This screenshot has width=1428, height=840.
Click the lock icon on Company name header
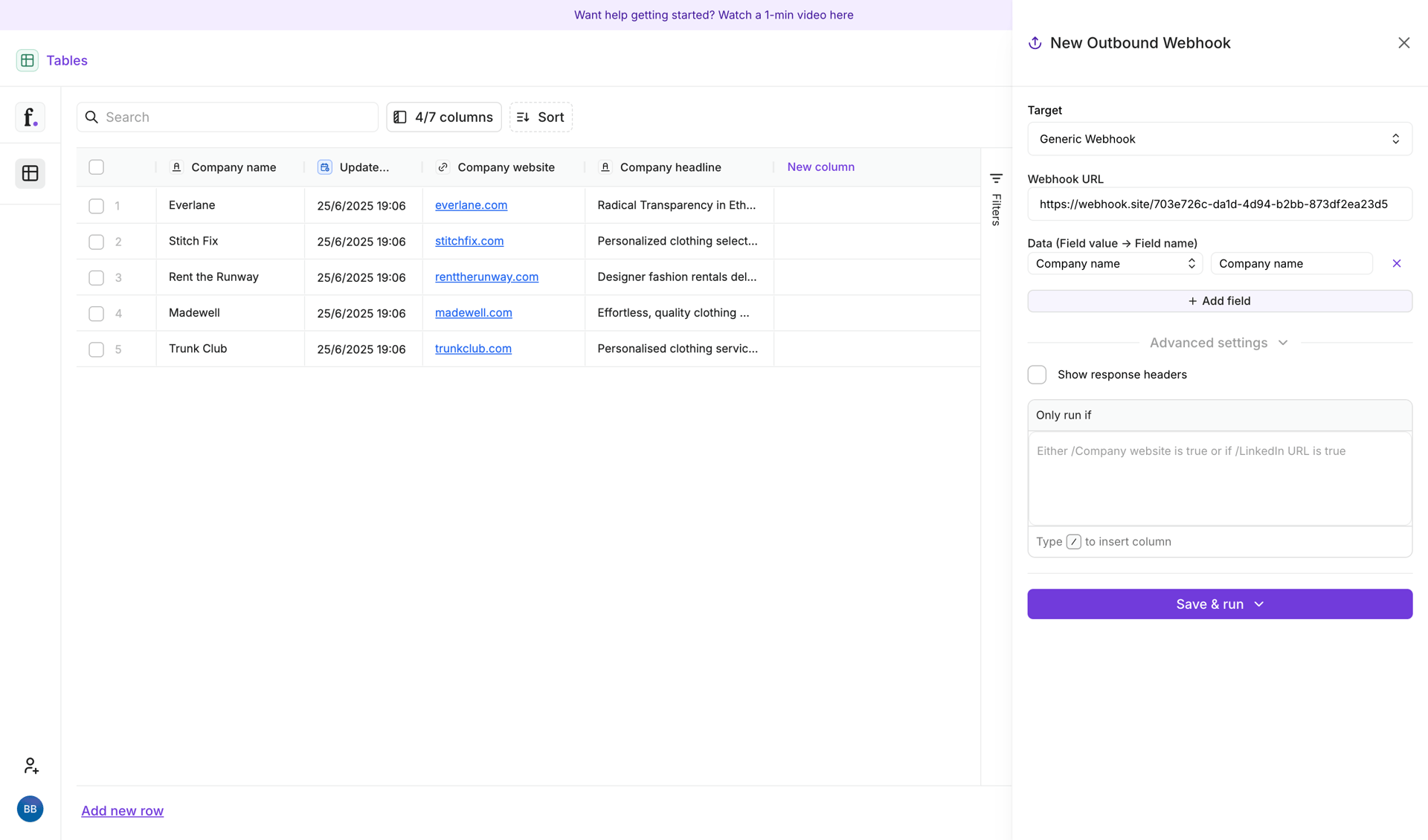[x=177, y=167]
